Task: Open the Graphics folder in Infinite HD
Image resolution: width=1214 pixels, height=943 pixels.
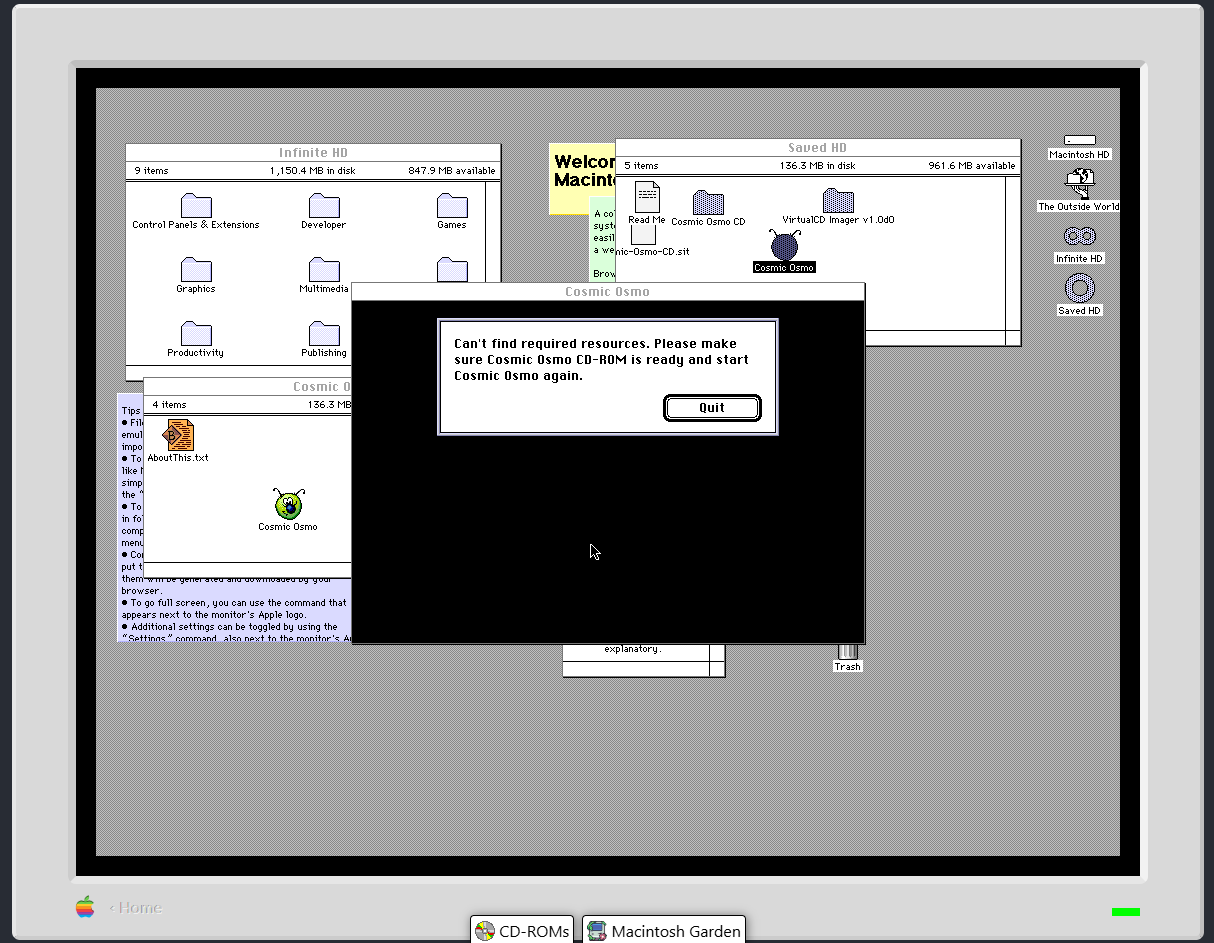Action: [196, 270]
